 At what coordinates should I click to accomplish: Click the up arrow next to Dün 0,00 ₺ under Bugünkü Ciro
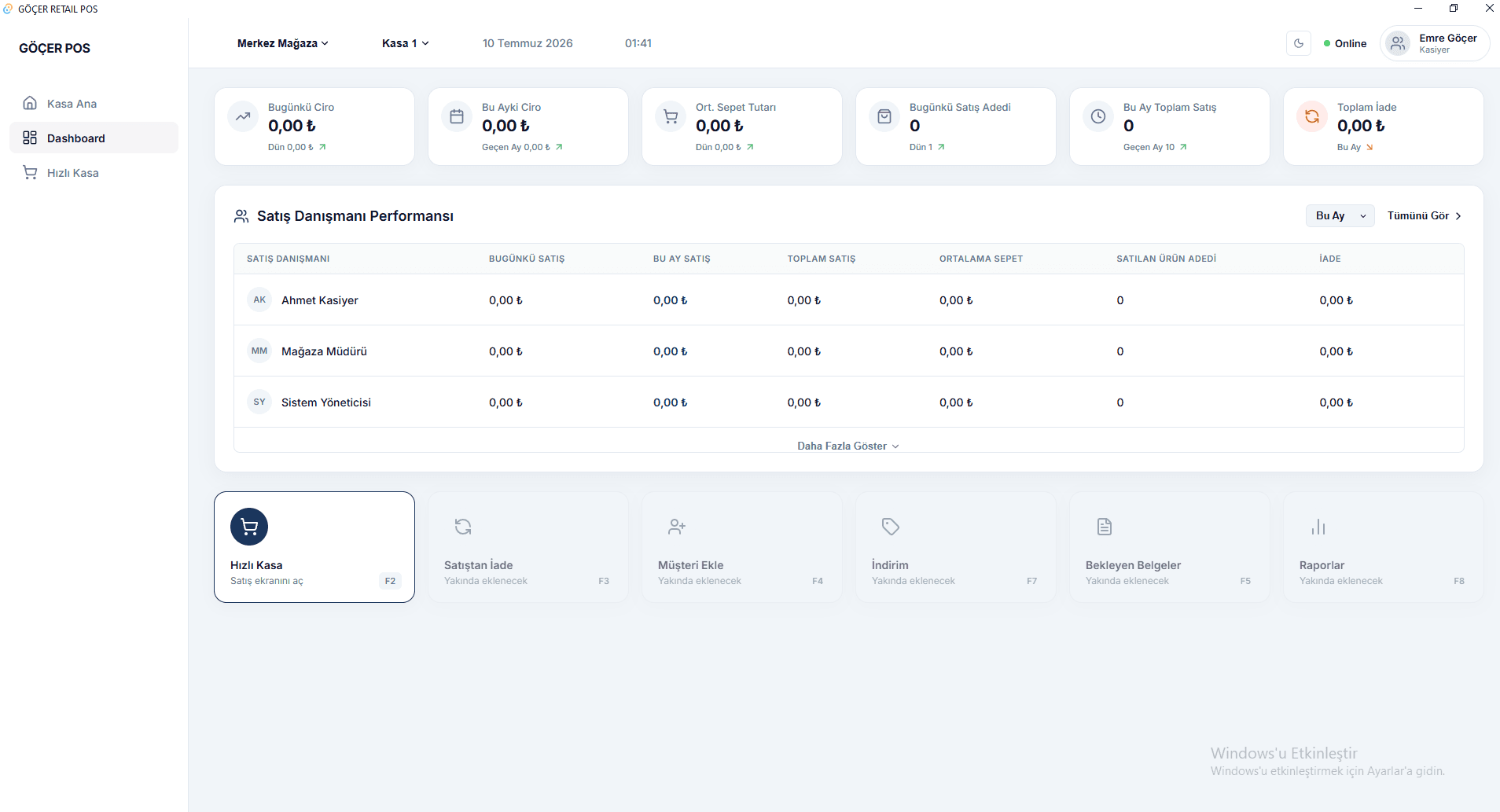pos(322,147)
